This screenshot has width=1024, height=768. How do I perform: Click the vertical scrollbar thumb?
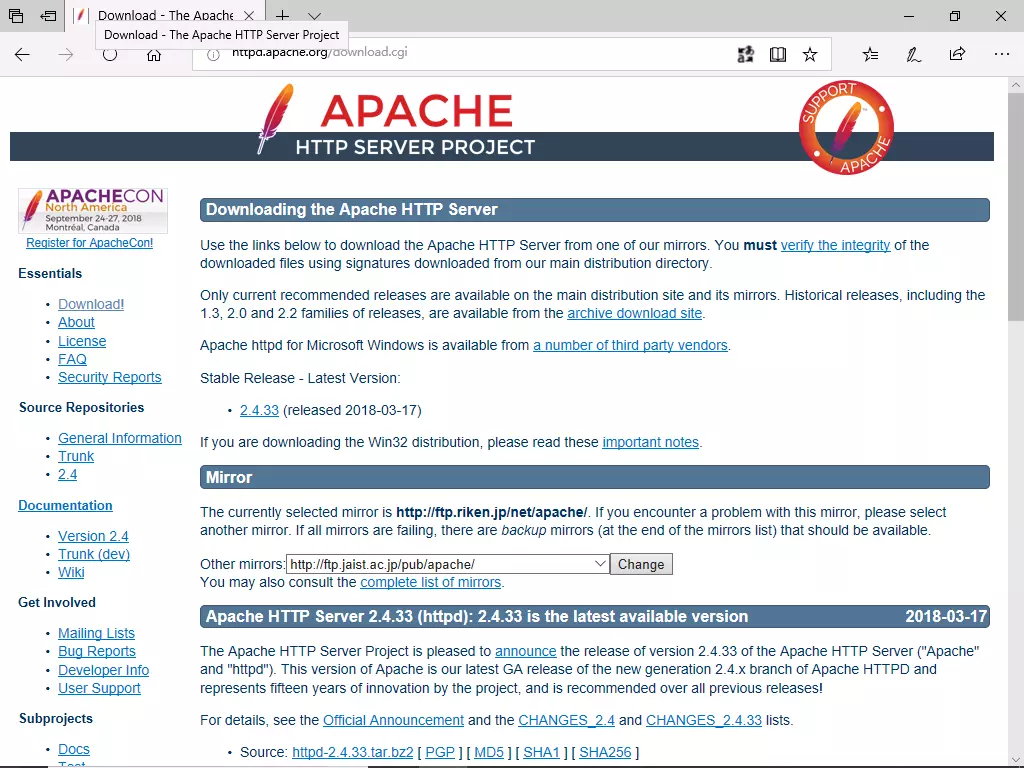click(x=1016, y=206)
